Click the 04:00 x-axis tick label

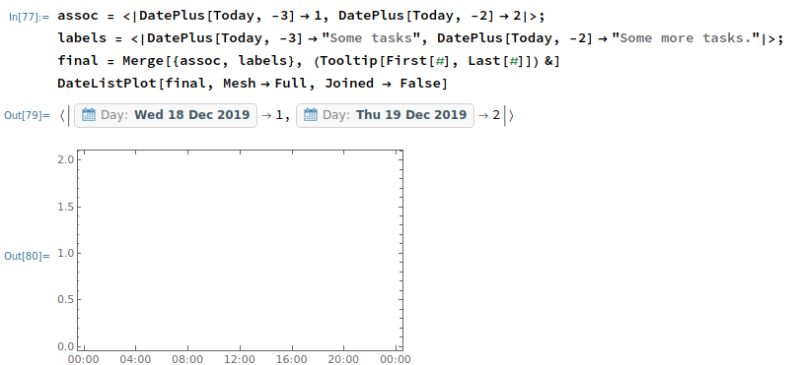click(136, 359)
